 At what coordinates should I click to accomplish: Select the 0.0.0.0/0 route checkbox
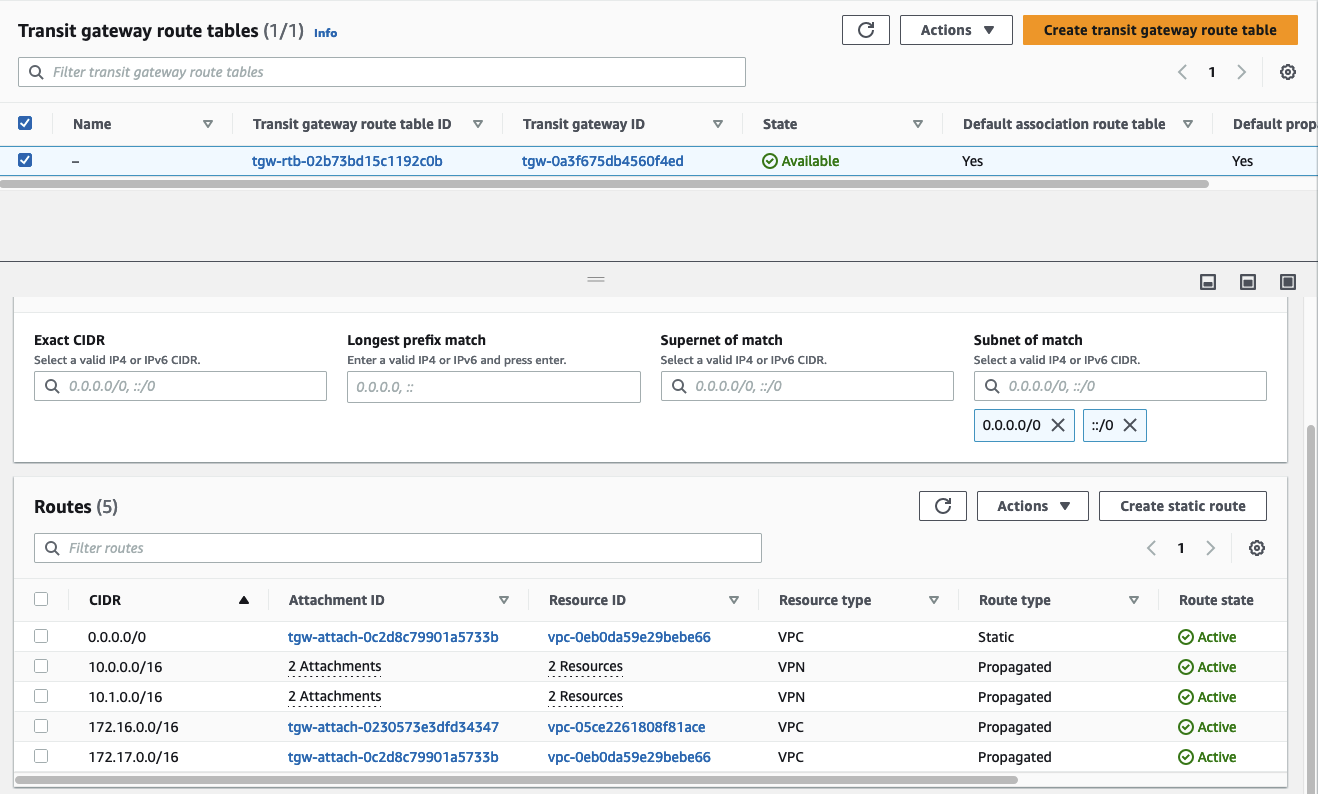(x=41, y=636)
